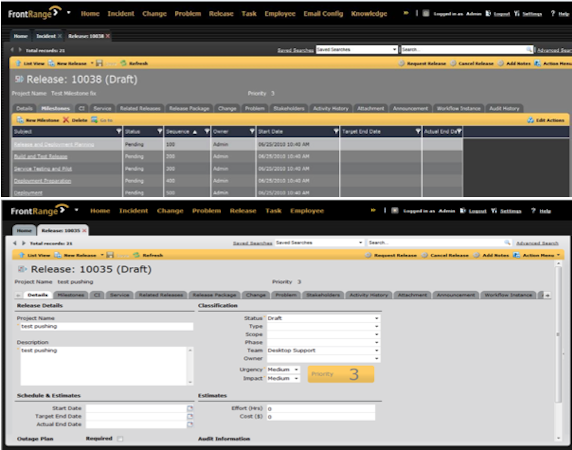Screen dimensions: 572x450
Task: Tick the Outage Plan Required checkbox
Action: point(120,439)
